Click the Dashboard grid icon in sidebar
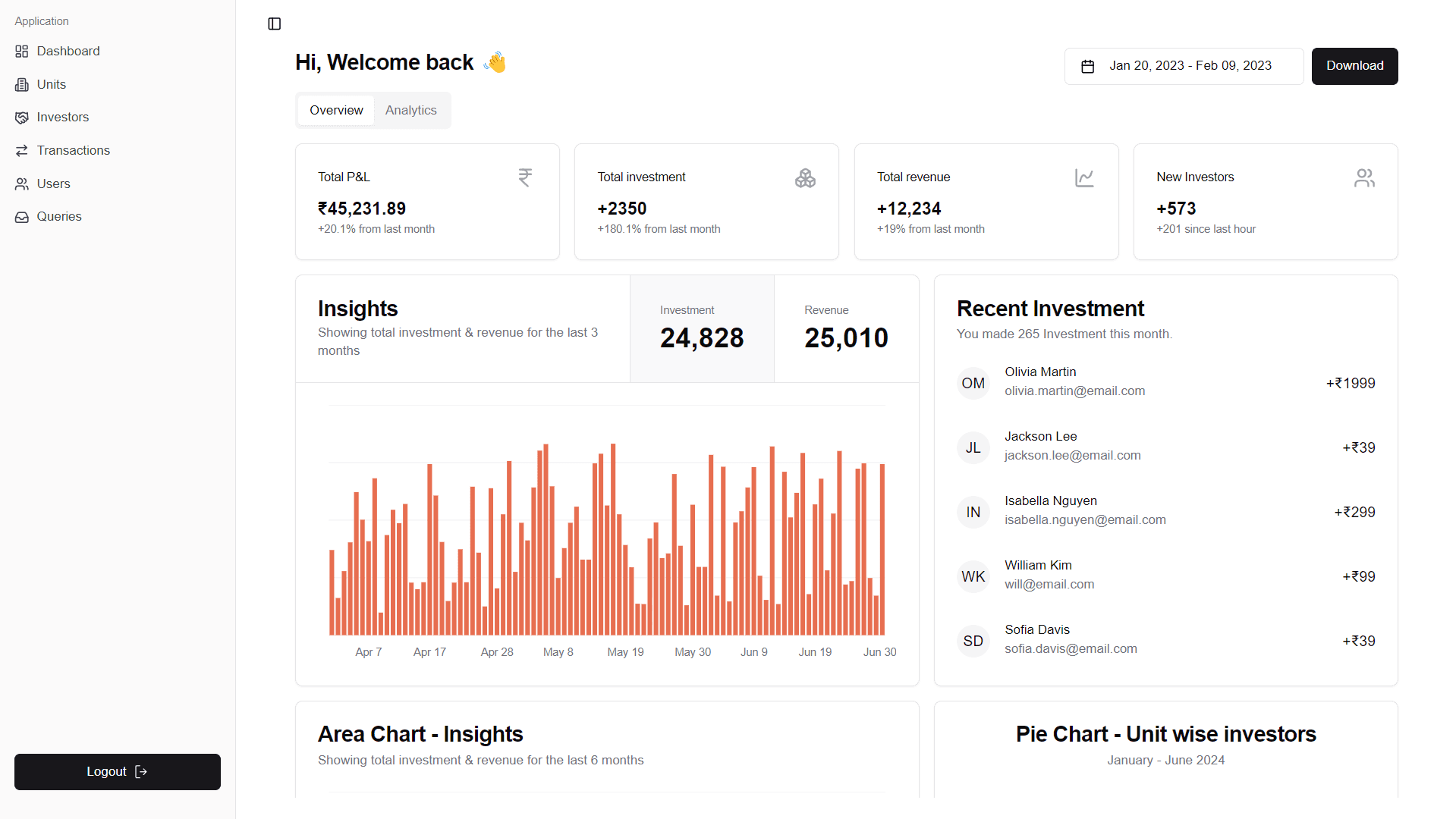Image resolution: width=1456 pixels, height=819 pixels. [22, 52]
